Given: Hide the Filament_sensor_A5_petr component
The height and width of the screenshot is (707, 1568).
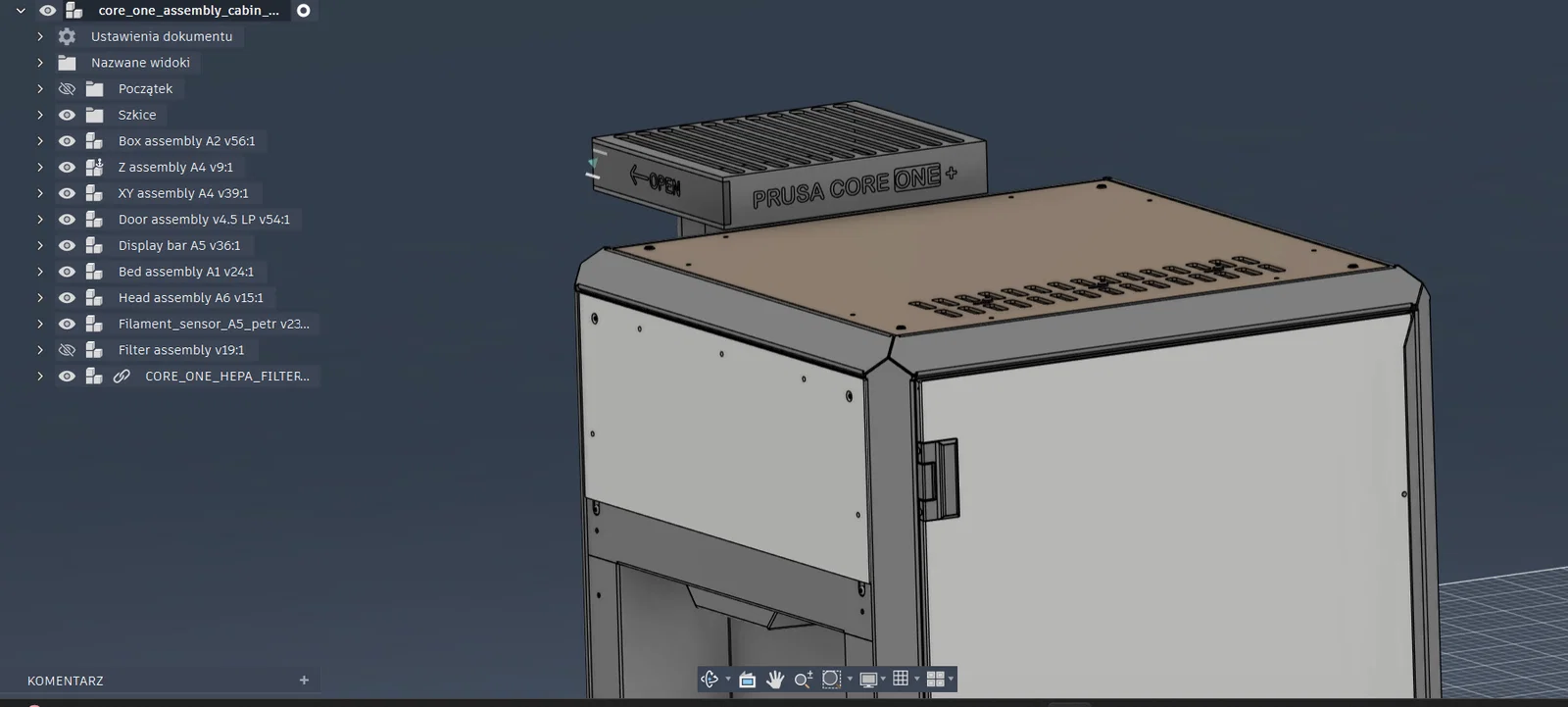Looking at the screenshot, I should click(67, 325).
